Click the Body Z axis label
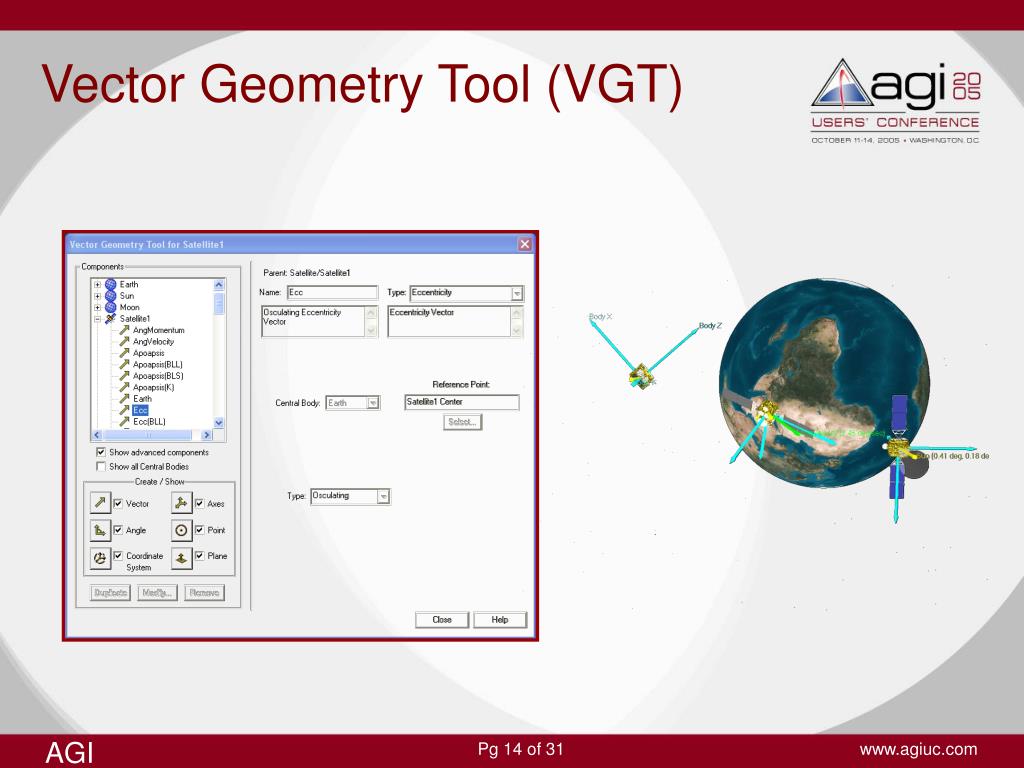This screenshot has height=768, width=1024. 711,325
